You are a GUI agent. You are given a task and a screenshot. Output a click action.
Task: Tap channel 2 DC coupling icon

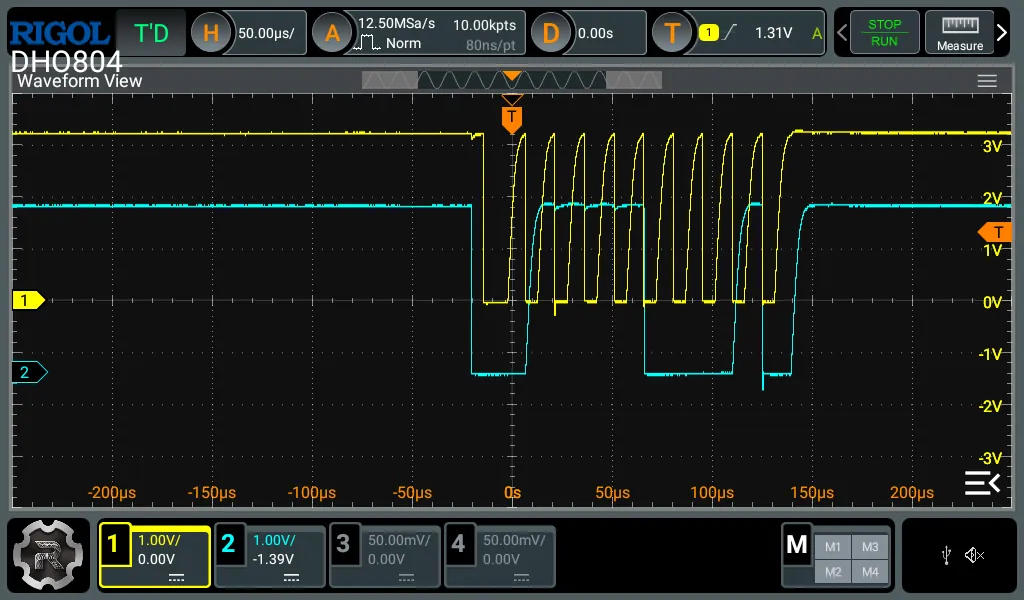pyautogui.click(x=291, y=578)
